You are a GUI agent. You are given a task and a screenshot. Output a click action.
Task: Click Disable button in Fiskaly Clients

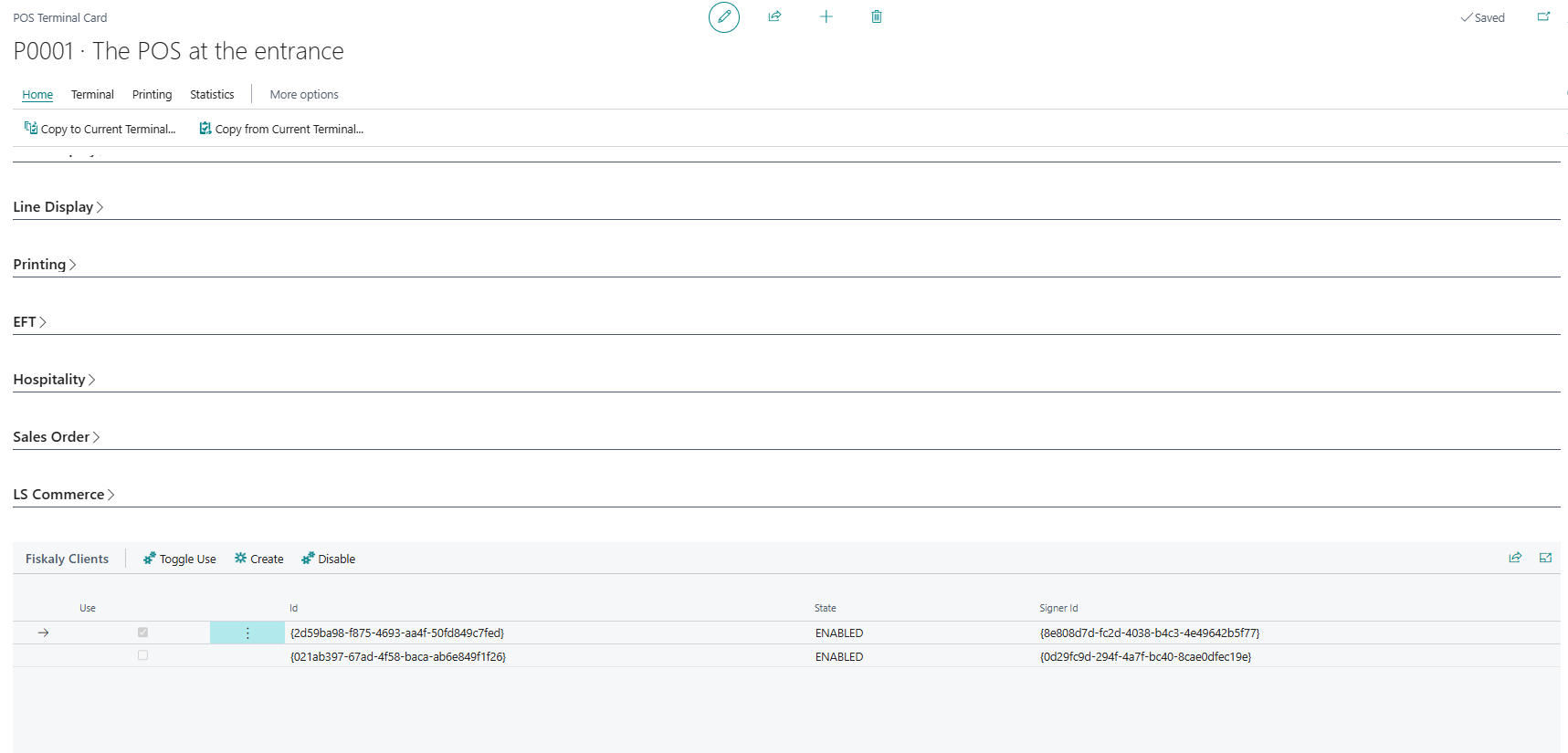[329, 559]
